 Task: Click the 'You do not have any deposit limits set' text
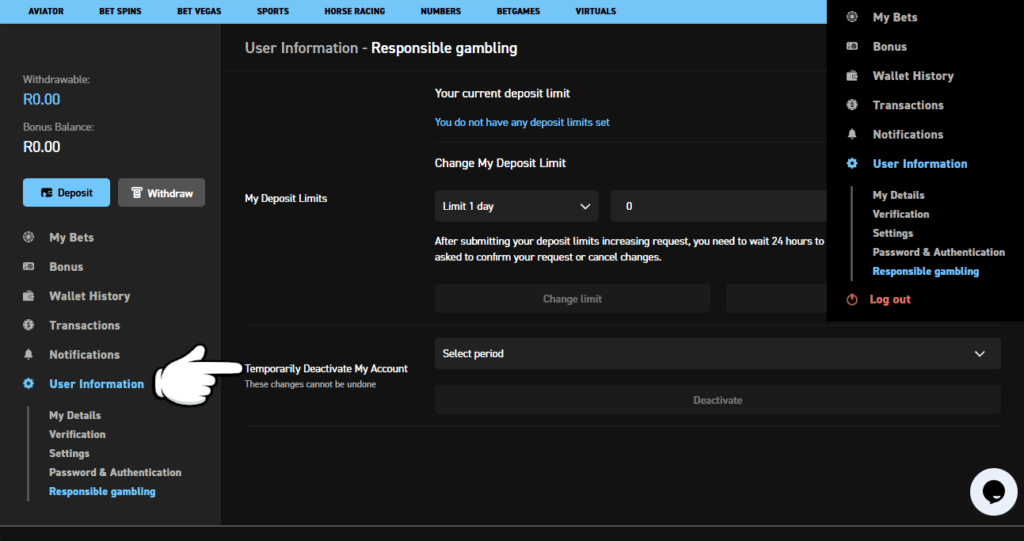click(x=522, y=122)
